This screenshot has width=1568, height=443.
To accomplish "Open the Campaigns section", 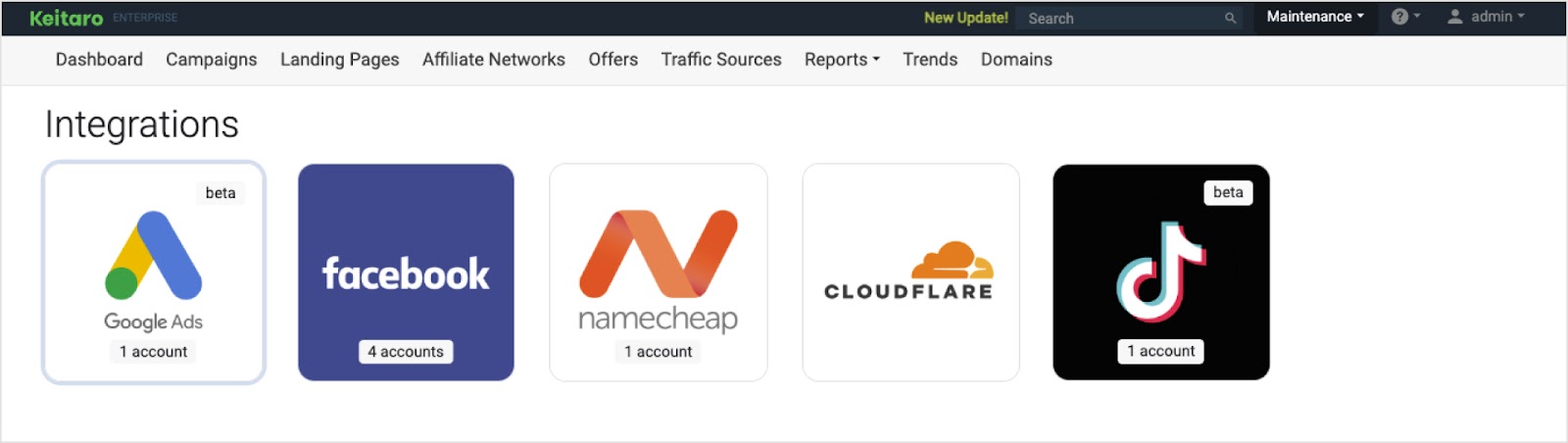I will pos(212,60).
